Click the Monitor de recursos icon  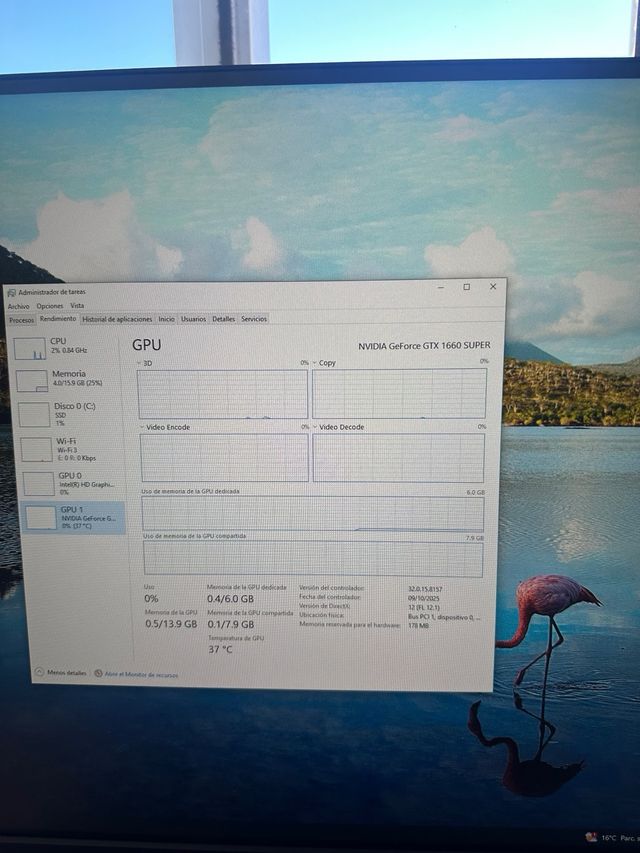(x=98, y=674)
